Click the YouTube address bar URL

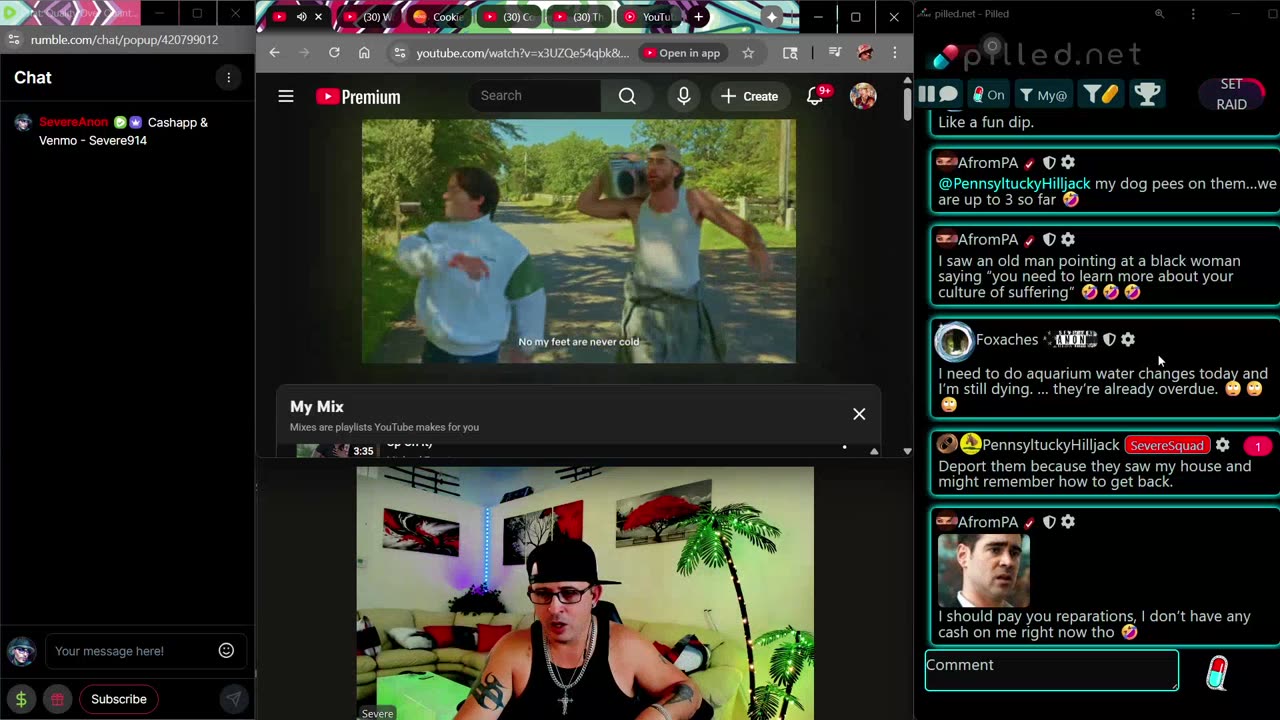click(522, 53)
